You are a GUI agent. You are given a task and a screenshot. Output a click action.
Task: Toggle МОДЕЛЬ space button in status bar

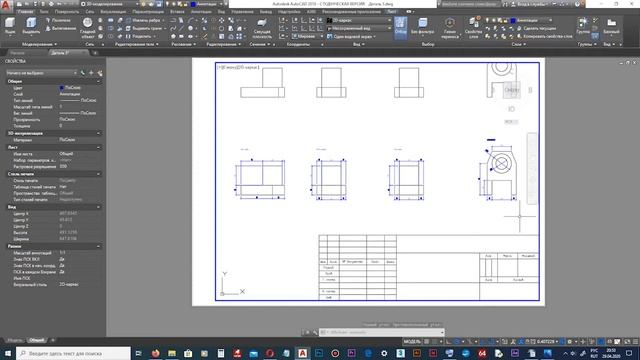coord(412,341)
